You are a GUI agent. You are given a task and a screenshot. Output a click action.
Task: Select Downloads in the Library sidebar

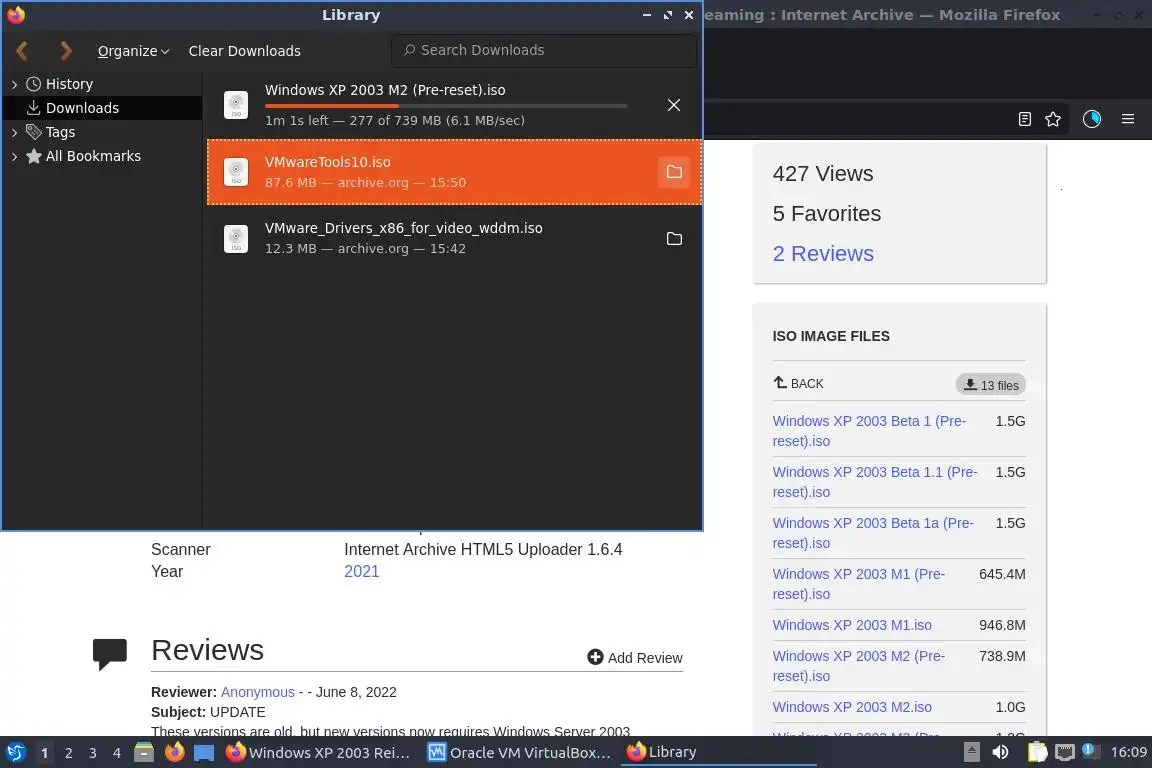click(102, 108)
